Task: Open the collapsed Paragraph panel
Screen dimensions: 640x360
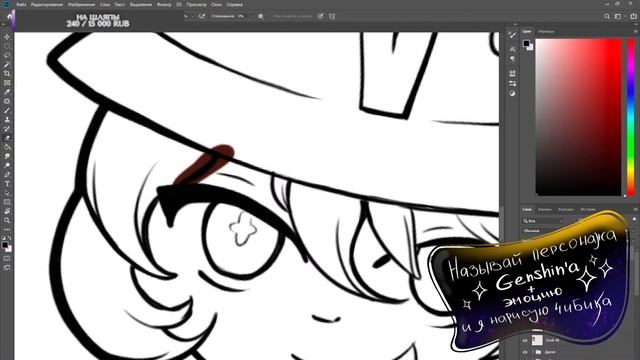Action: point(512,59)
